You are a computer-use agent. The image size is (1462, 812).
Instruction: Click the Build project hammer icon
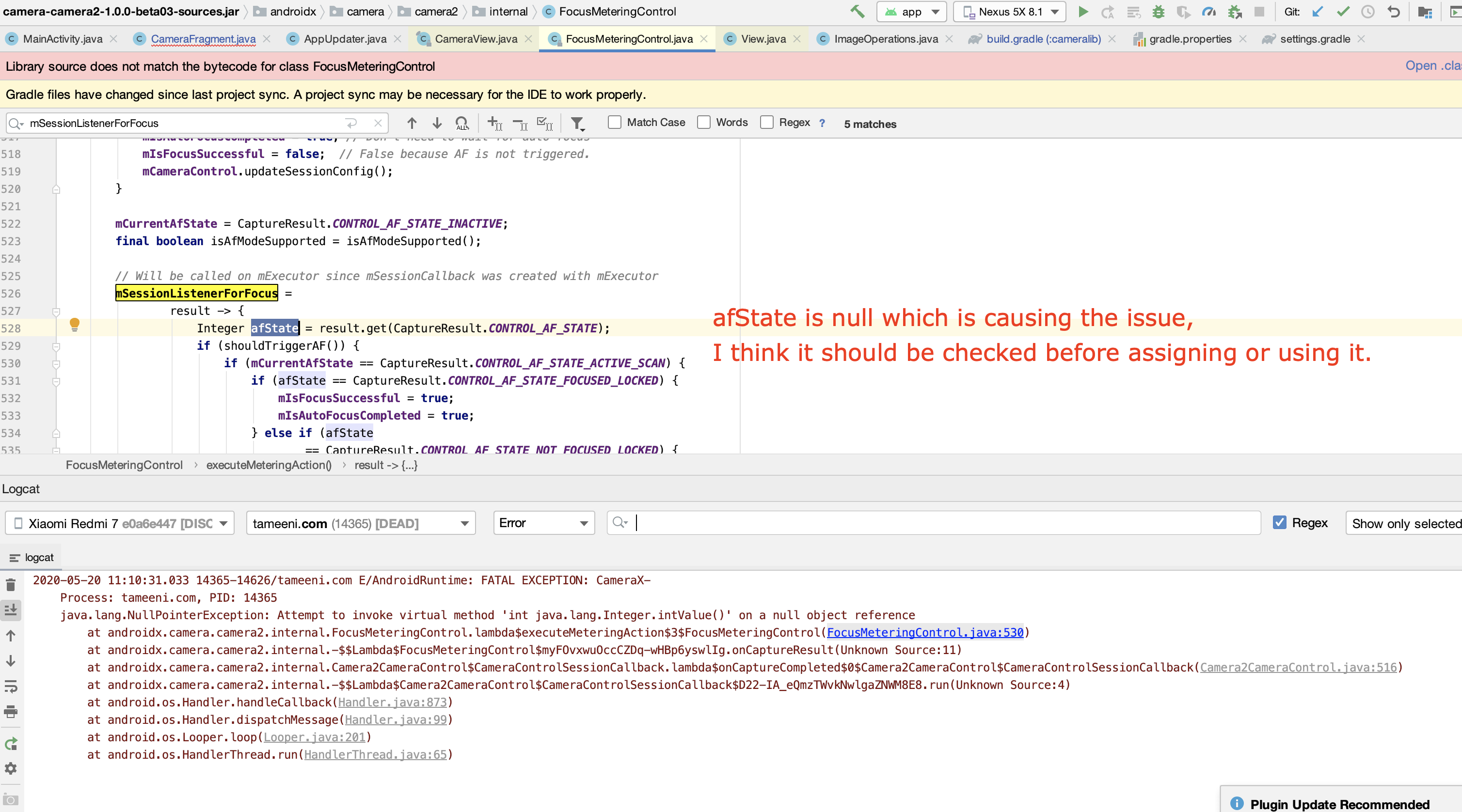tap(857, 11)
